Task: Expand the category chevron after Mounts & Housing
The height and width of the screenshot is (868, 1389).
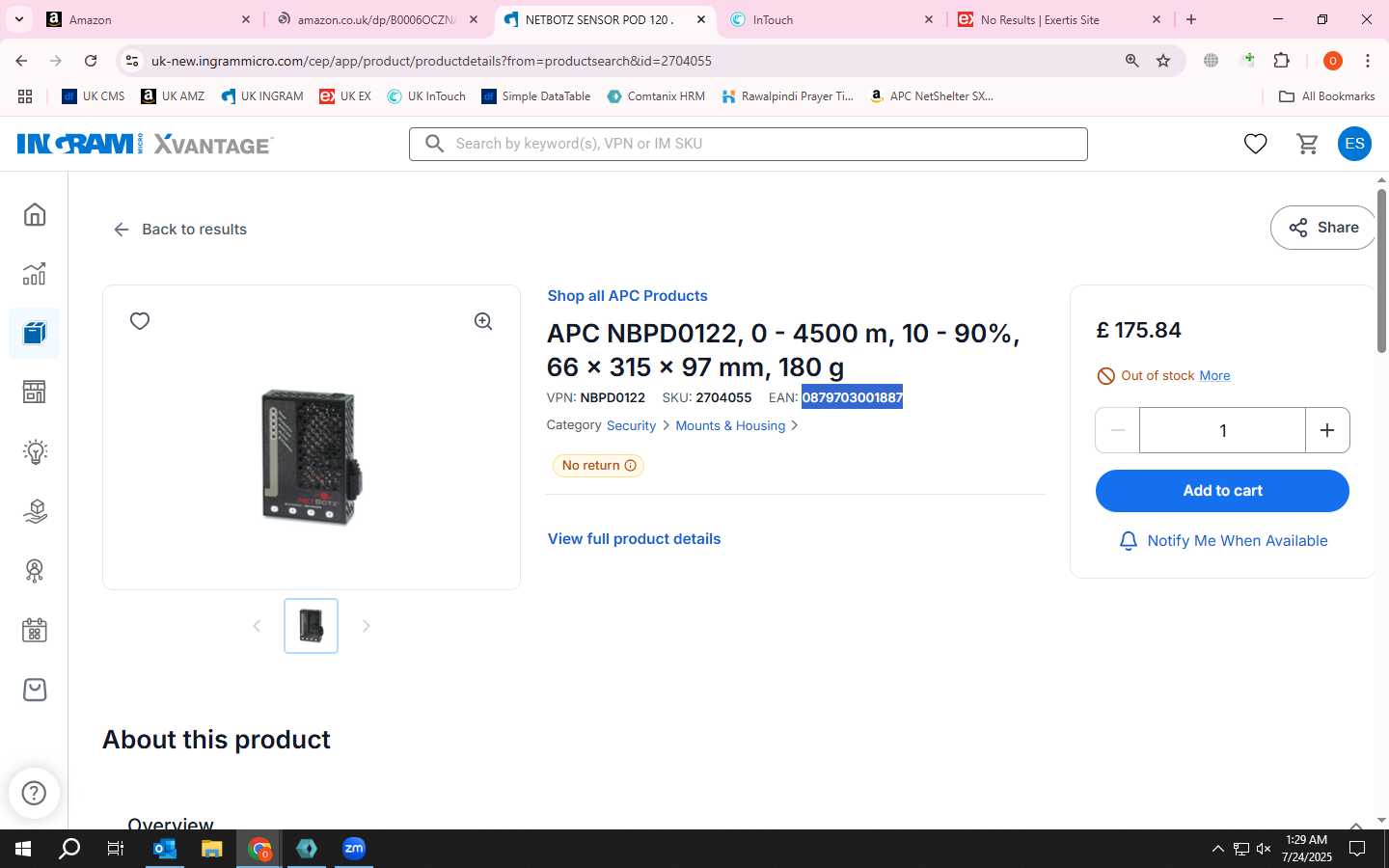Action: 795,425
